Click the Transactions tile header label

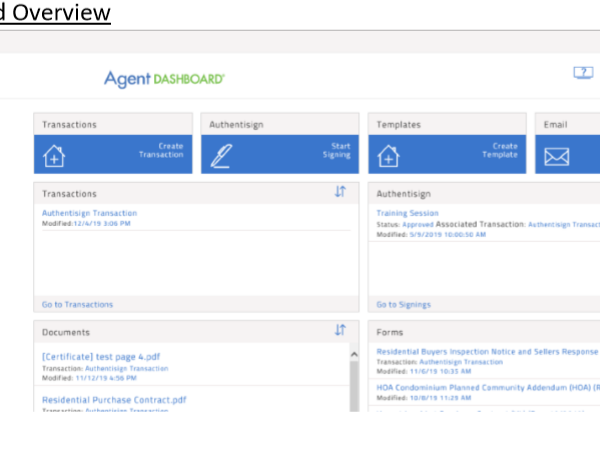point(69,125)
